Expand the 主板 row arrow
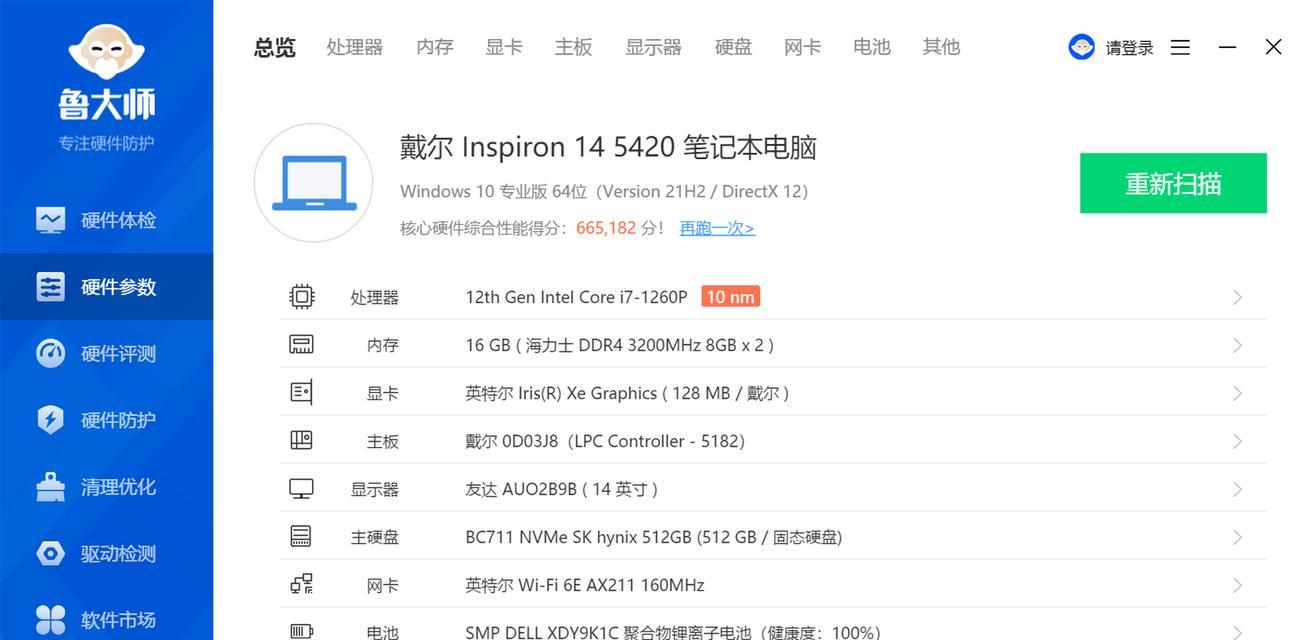 click(x=1237, y=441)
